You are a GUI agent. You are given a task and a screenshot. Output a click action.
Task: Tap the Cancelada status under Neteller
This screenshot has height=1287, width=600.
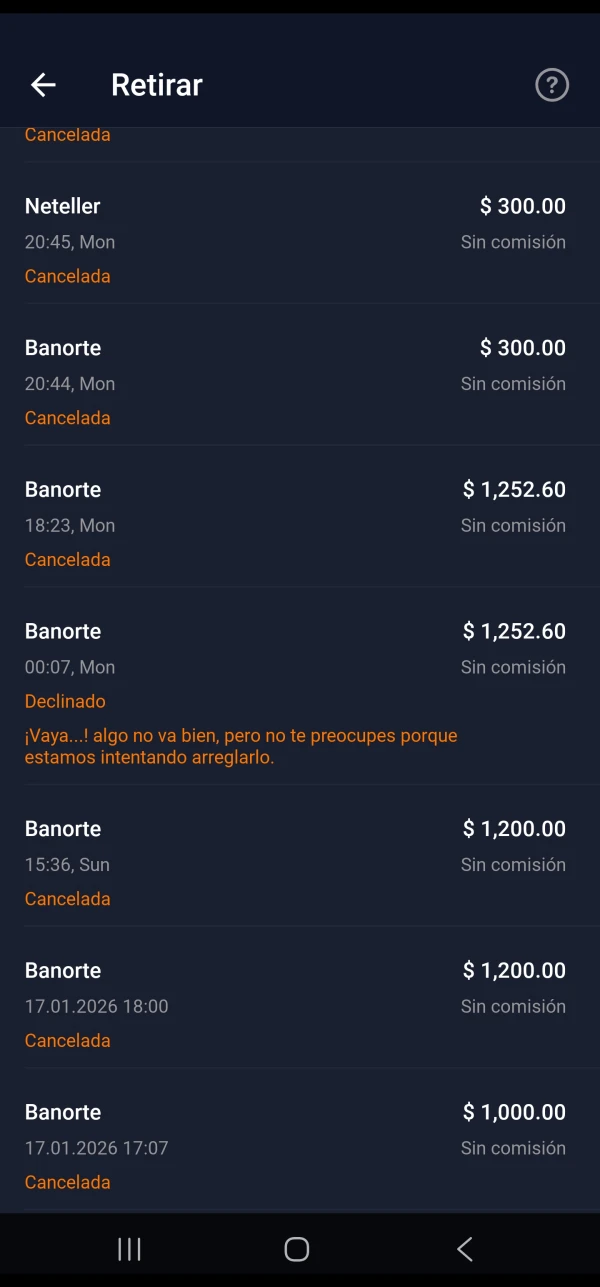(67, 276)
